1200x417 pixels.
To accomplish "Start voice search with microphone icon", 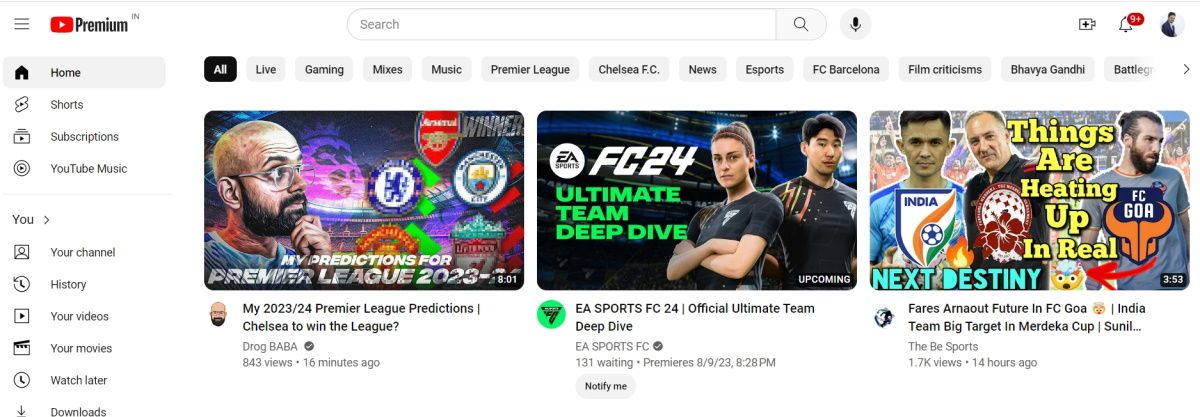I will 855,24.
